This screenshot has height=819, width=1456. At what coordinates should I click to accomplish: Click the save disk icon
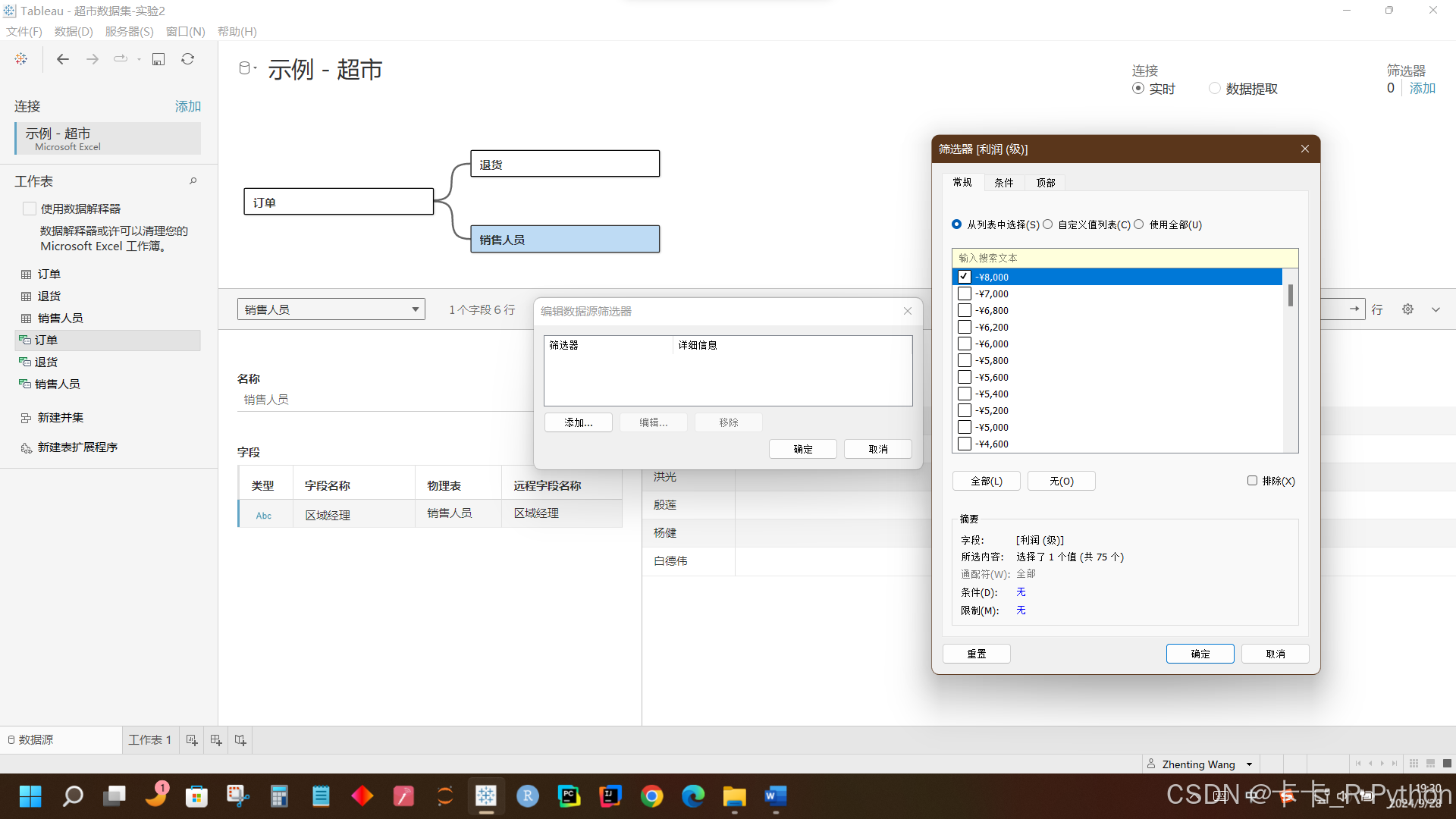pyautogui.click(x=158, y=59)
